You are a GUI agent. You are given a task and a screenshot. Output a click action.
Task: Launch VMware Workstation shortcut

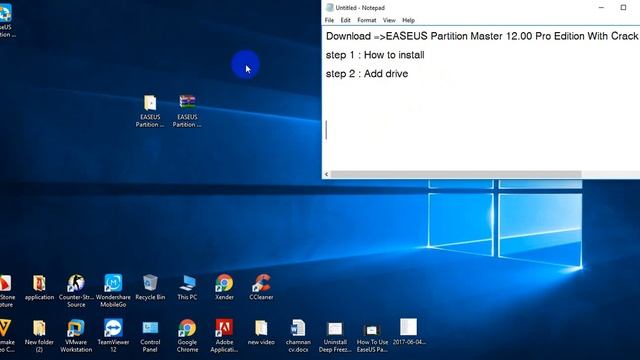point(76,329)
